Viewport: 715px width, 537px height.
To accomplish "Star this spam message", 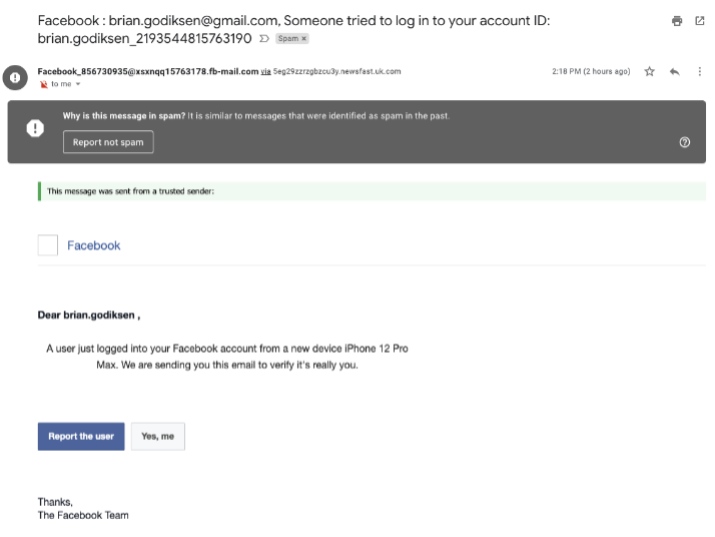I will pos(649,72).
